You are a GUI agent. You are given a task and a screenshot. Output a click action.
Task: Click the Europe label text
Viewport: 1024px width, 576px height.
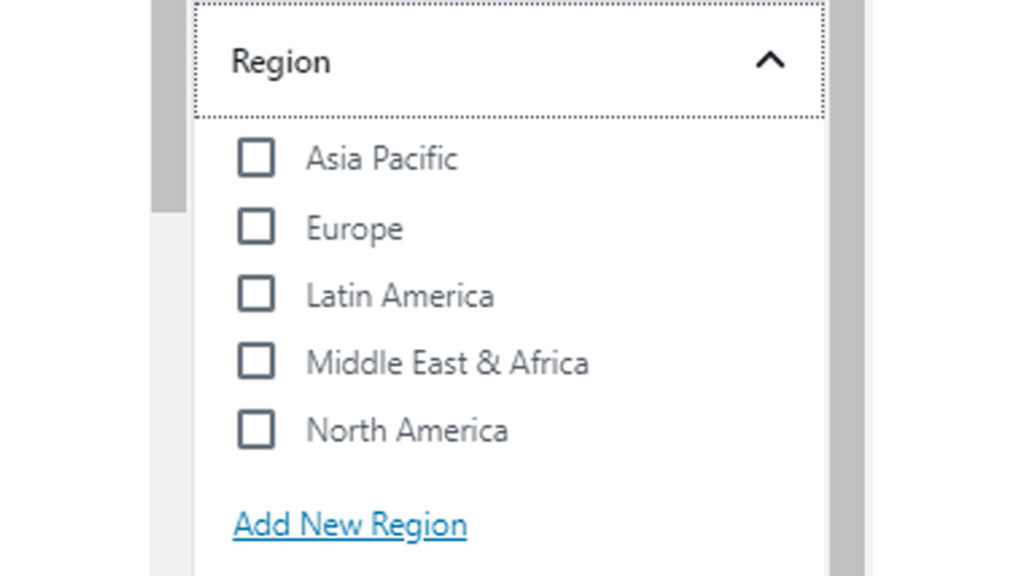click(x=354, y=228)
